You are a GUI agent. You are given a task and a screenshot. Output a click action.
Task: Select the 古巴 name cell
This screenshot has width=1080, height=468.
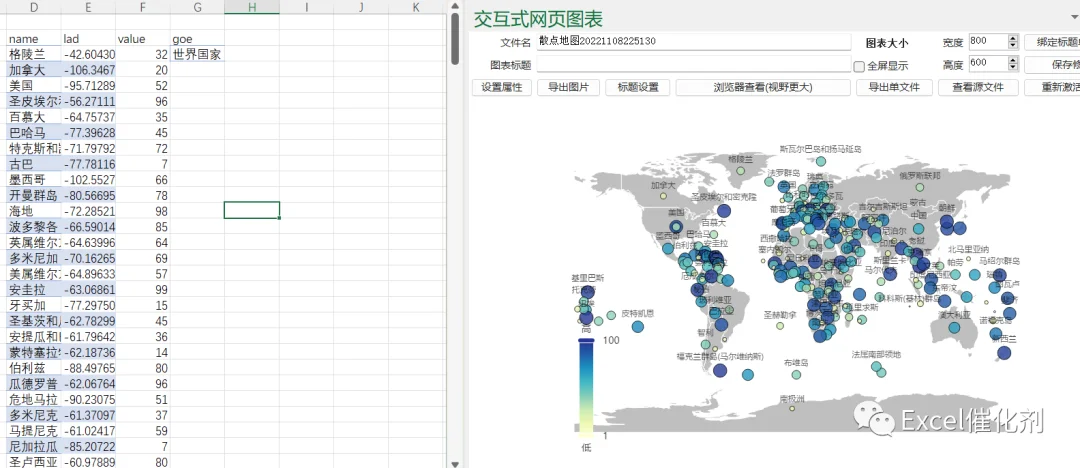pyautogui.click(x=34, y=163)
